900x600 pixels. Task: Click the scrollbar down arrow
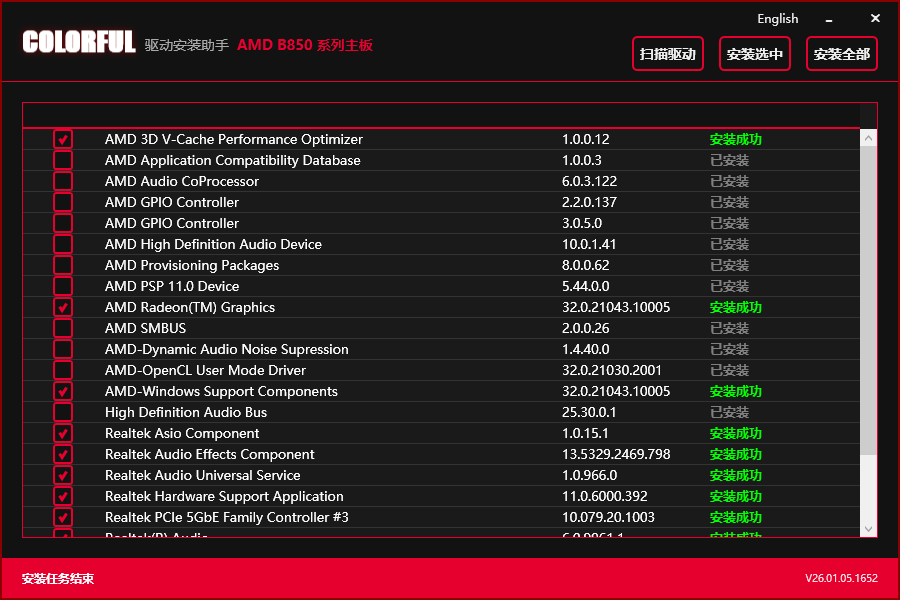pos(868,529)
